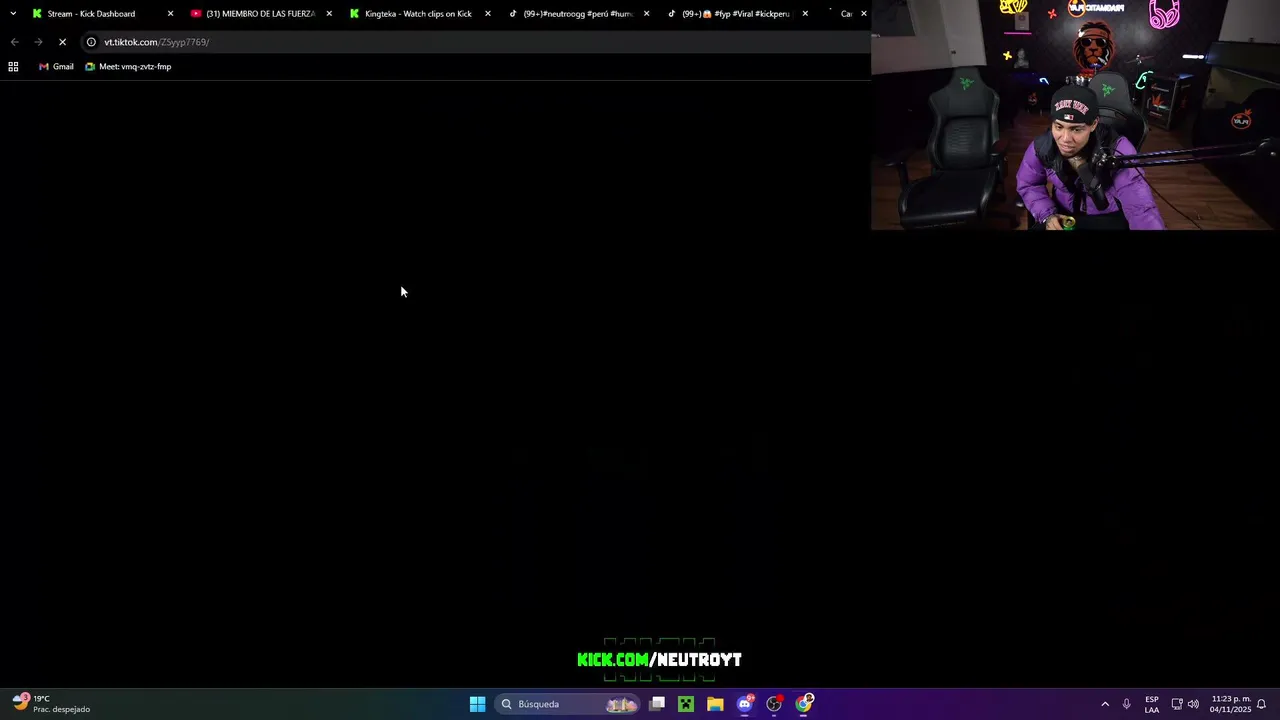The height and width of the screenshot is (720, 1280).
Task: Close the MIEMBRO DE LAS FUERZA tab
Action: [x=329, y=14]
